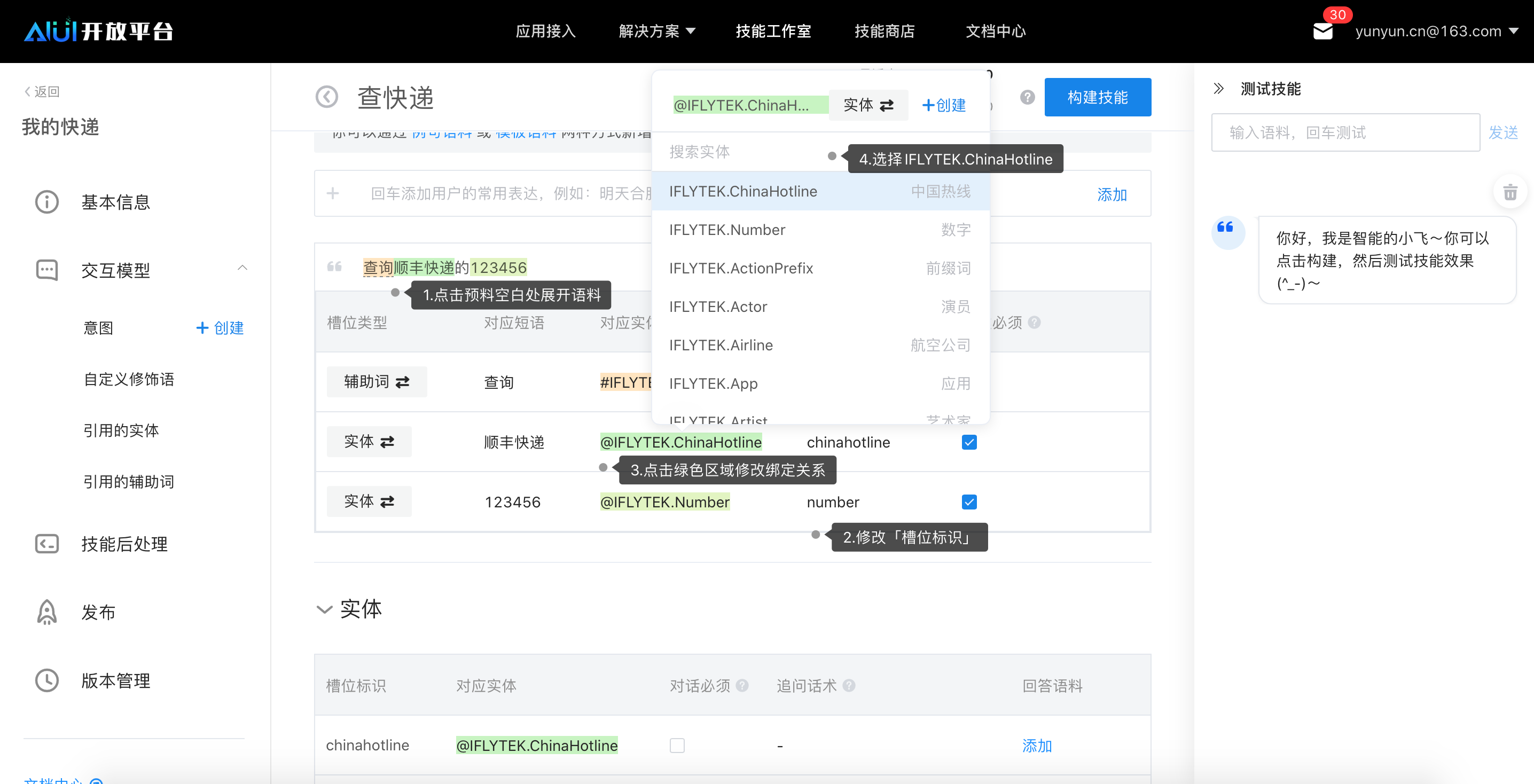Image resolution: width=1534 pixels, height=784 pixels.
Task: Switch slot type 实体 for 顺丰快递 row
Action: 369,442
